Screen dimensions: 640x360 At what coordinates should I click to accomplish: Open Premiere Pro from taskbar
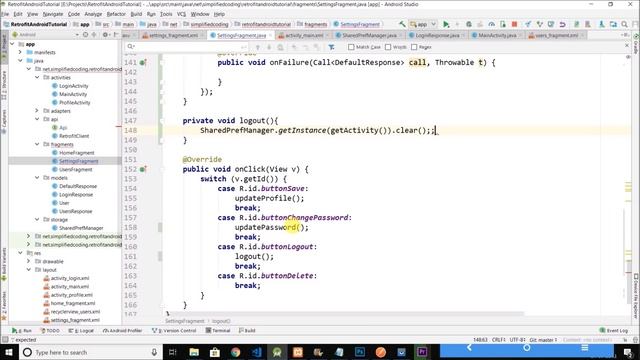[x=422, y=352]
